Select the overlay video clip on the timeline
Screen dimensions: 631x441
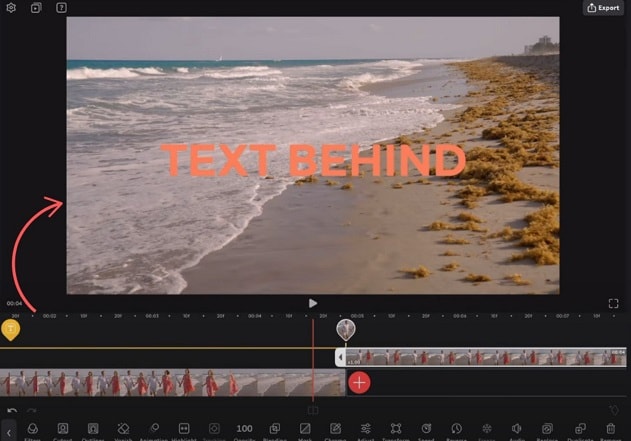pos(486,357)
